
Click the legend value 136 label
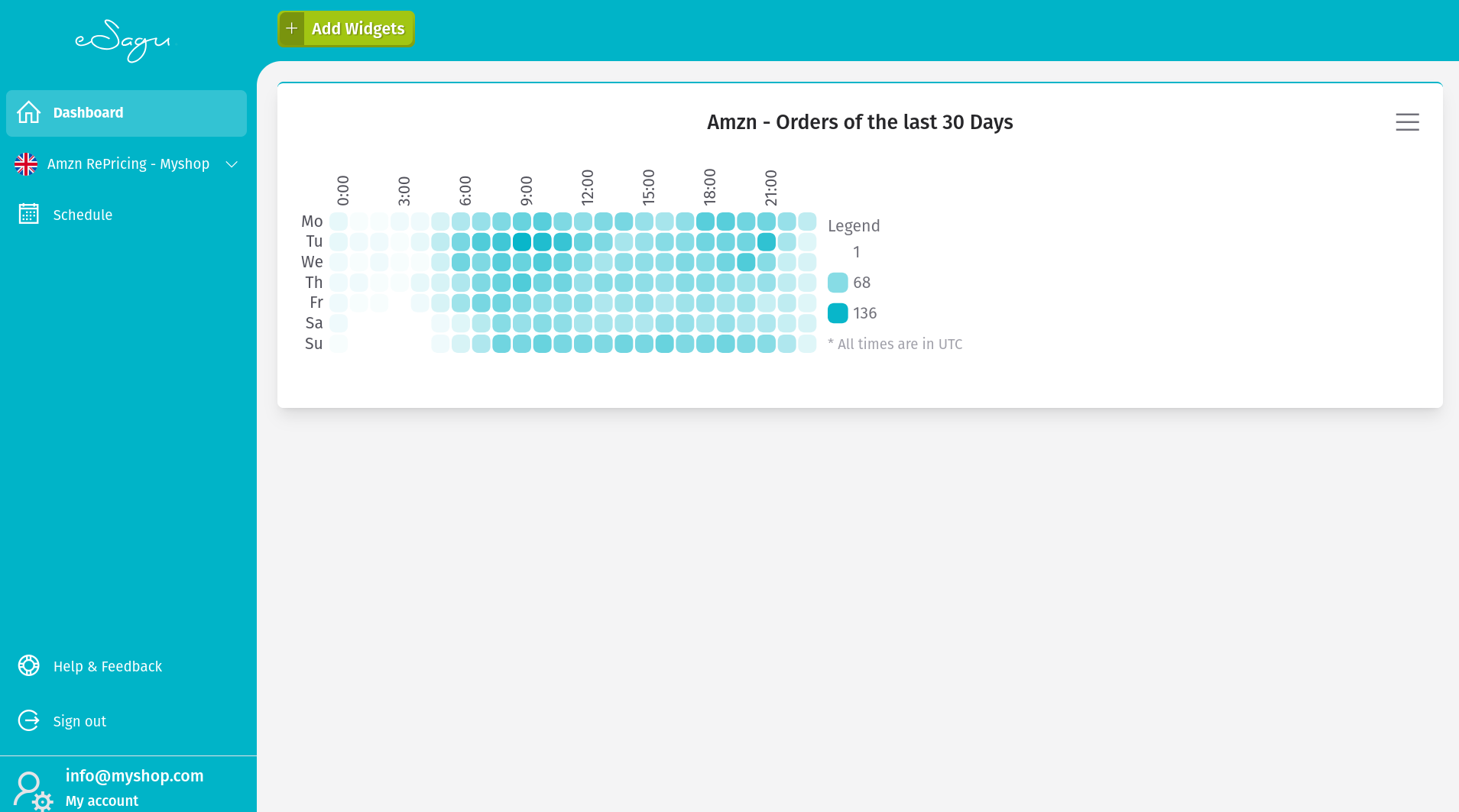(865, 313)
